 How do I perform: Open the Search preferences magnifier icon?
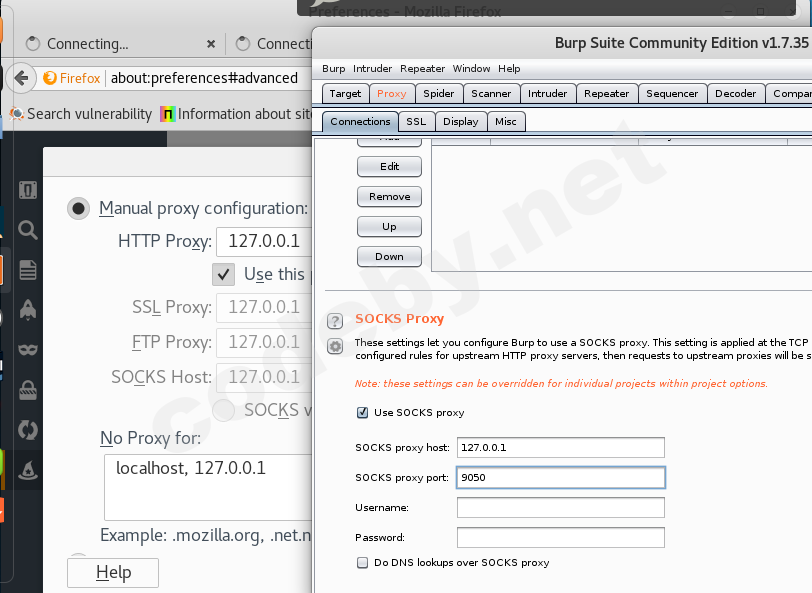click(28, 229)
